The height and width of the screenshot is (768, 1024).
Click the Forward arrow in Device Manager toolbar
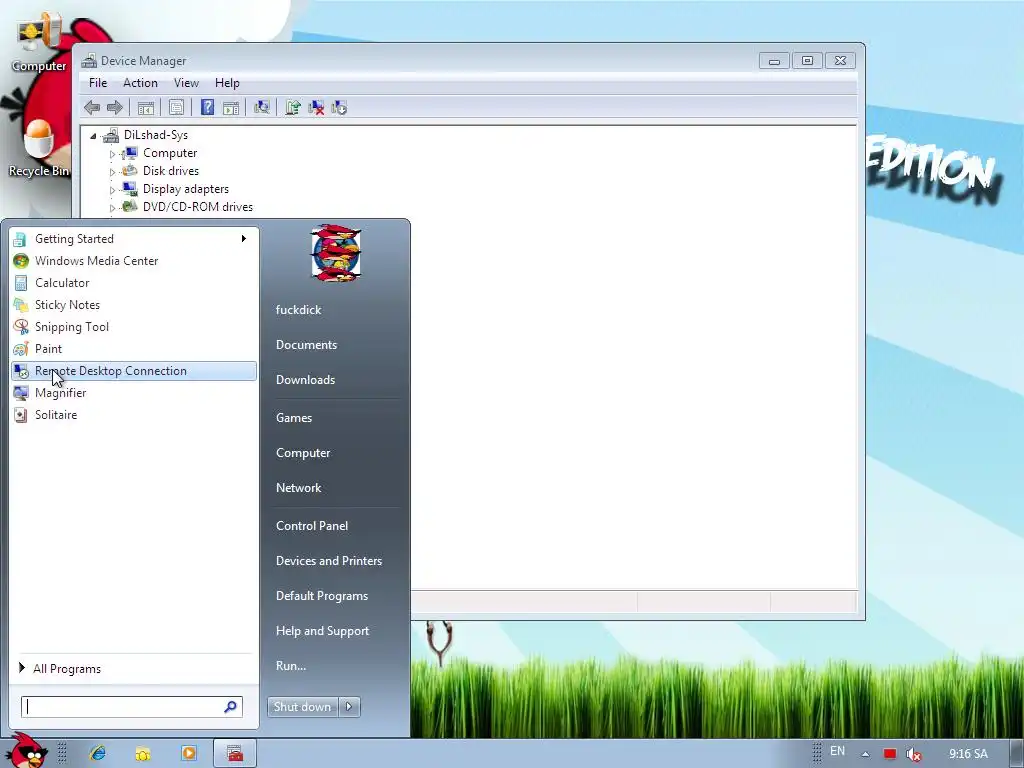click(114, 108)
